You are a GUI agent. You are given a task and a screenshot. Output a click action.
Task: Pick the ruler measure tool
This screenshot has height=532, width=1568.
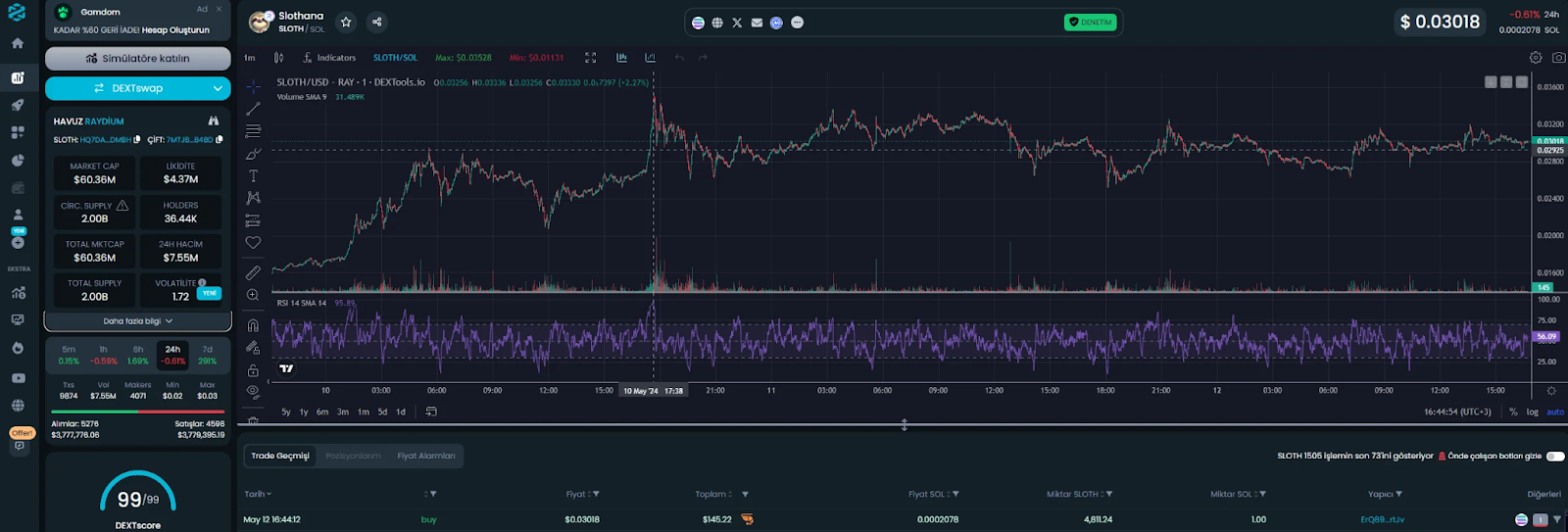[253, 272]
